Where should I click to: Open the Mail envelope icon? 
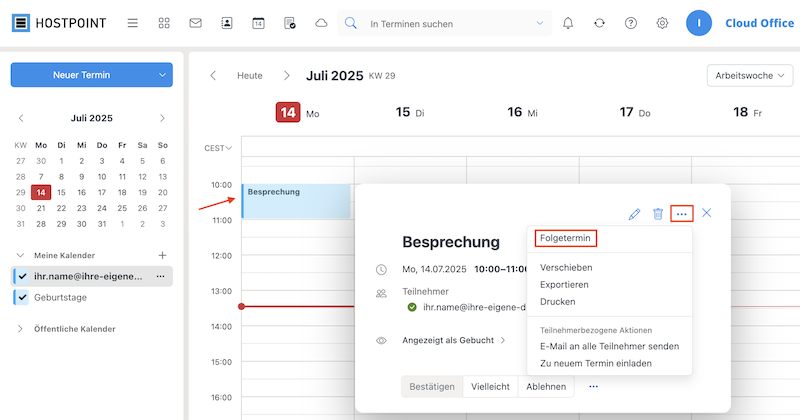point(195,23)
